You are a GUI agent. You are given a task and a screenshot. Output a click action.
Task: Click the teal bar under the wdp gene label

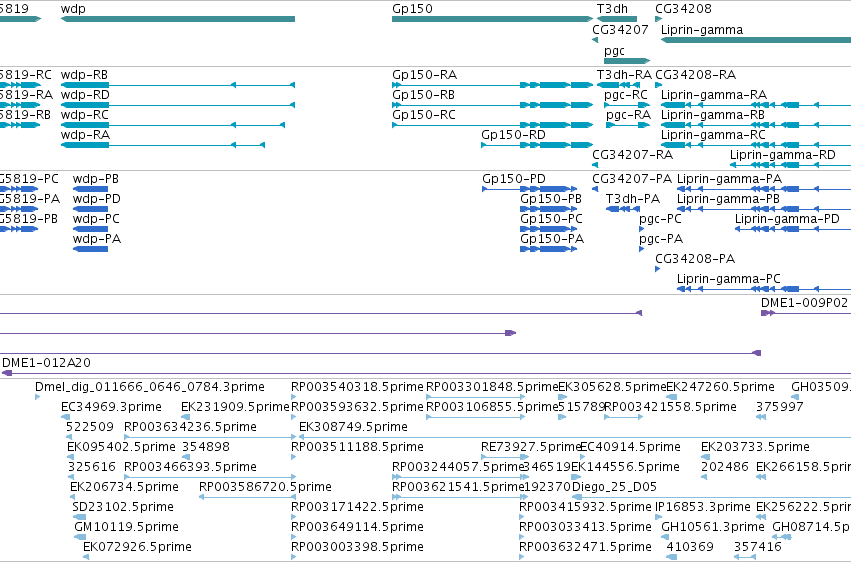[178, 19]
